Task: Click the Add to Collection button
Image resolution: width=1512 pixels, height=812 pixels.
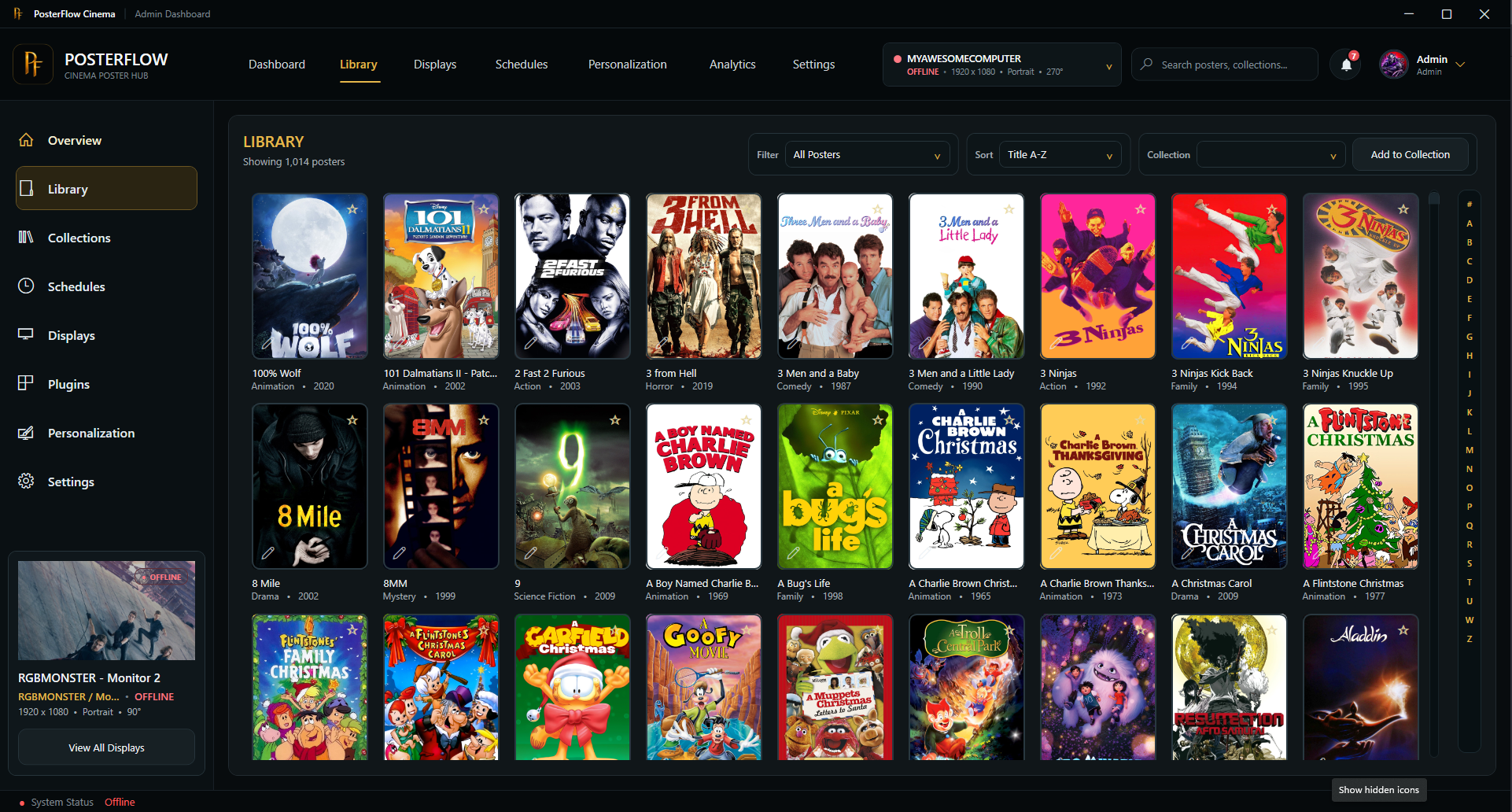Action: (x=1410, y=154)
